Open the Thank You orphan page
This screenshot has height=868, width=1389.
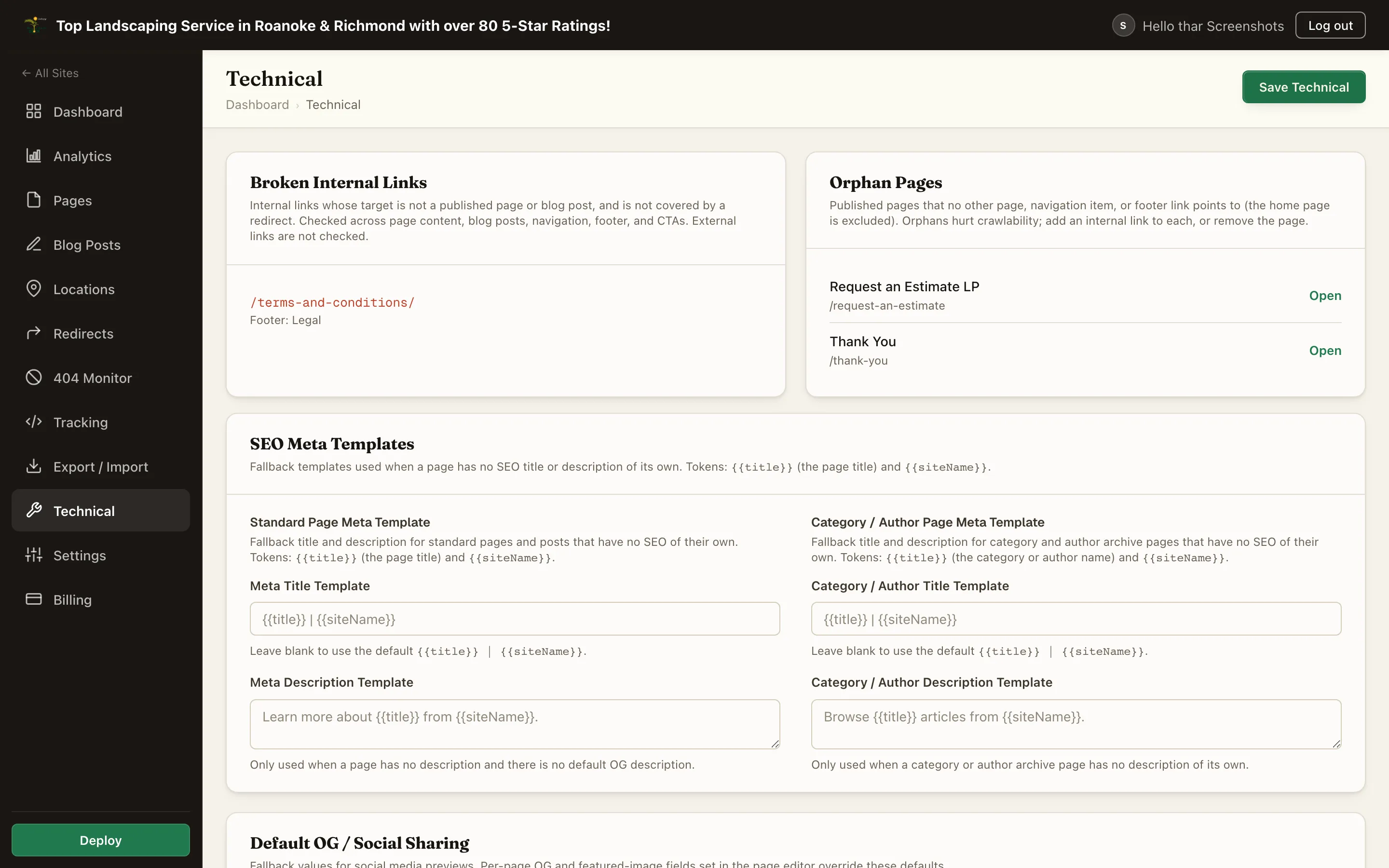click(1325, 350)
